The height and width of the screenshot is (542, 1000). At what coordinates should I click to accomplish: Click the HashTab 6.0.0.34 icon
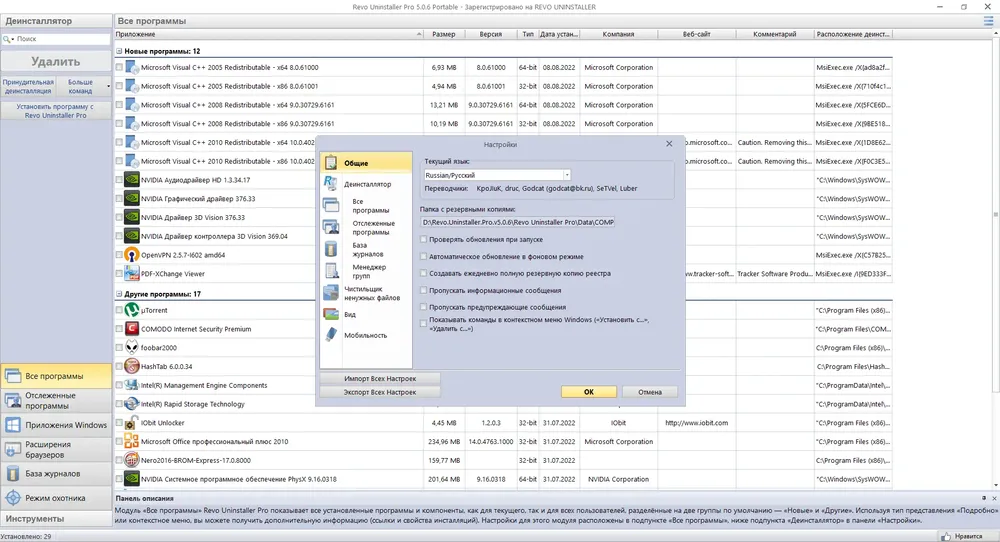click(132, 366)
